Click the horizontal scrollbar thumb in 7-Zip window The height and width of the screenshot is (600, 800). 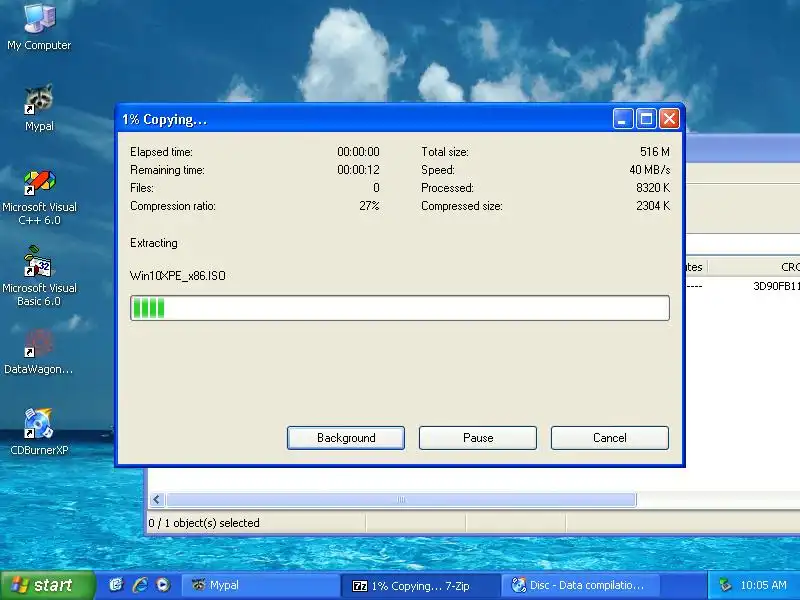point(401,499)
